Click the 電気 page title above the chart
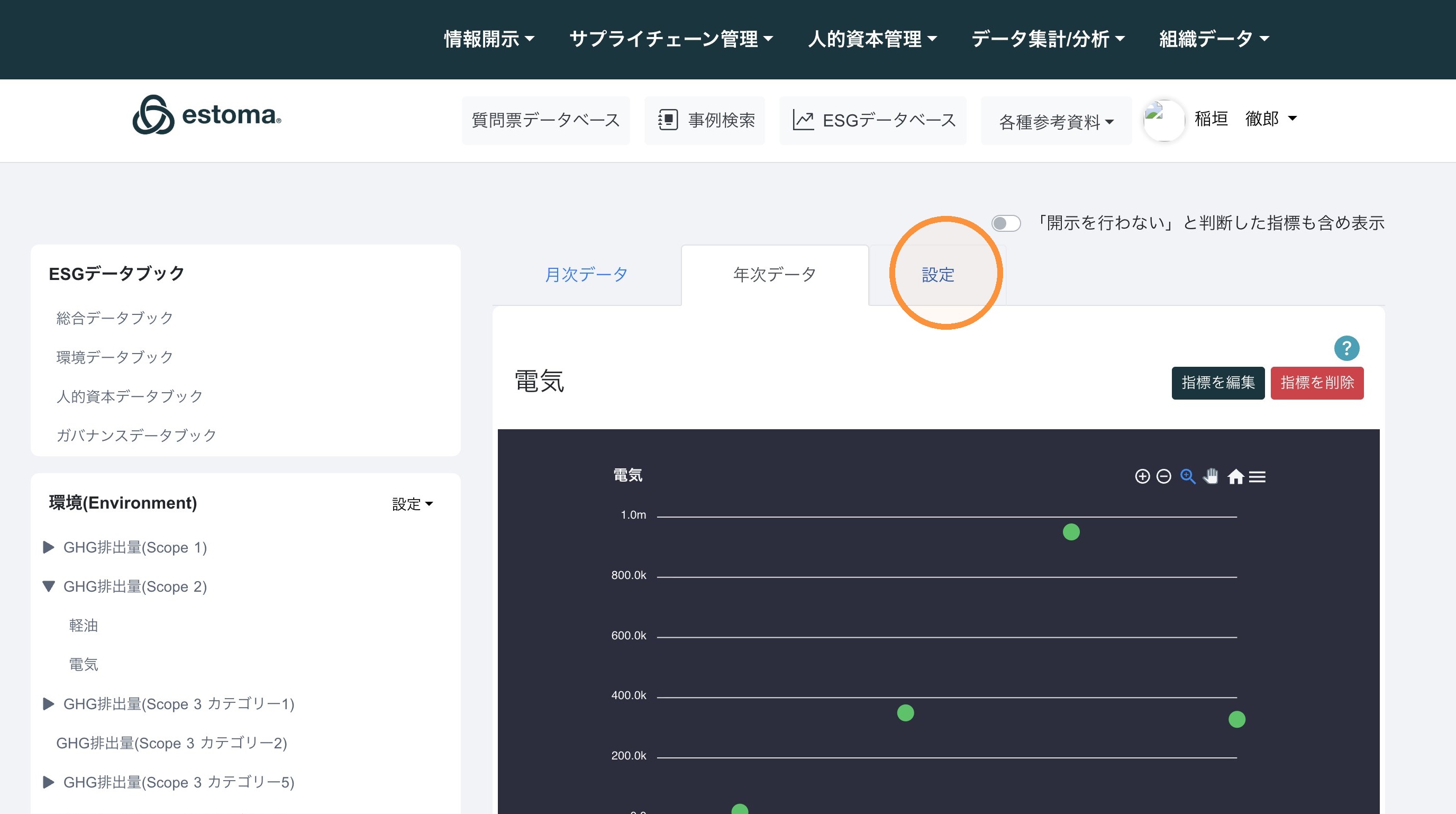 tap(539, 382)
